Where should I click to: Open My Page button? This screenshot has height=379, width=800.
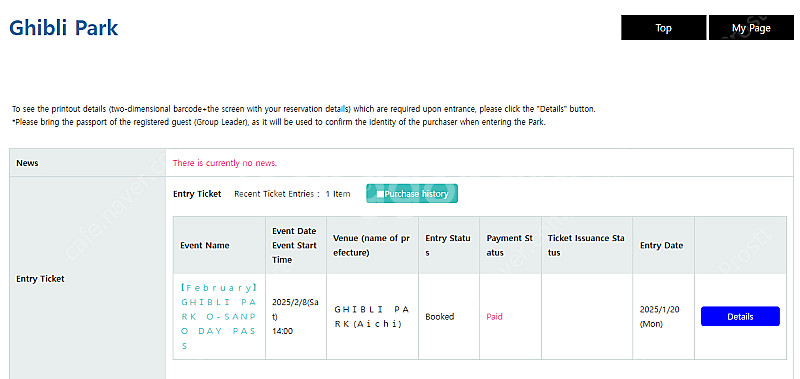point(751,28)
